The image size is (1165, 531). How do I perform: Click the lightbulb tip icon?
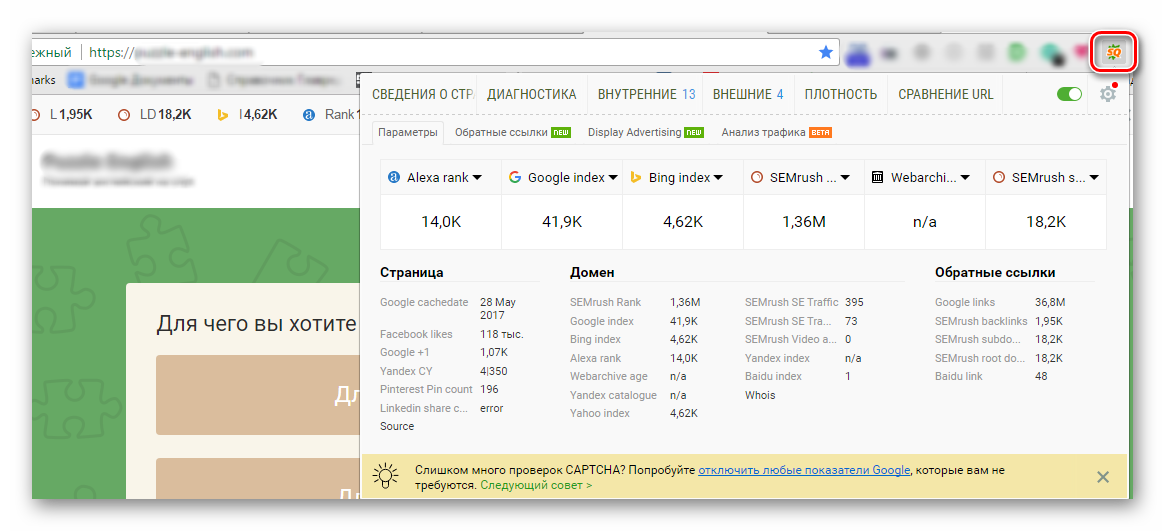tap(385, 476)
